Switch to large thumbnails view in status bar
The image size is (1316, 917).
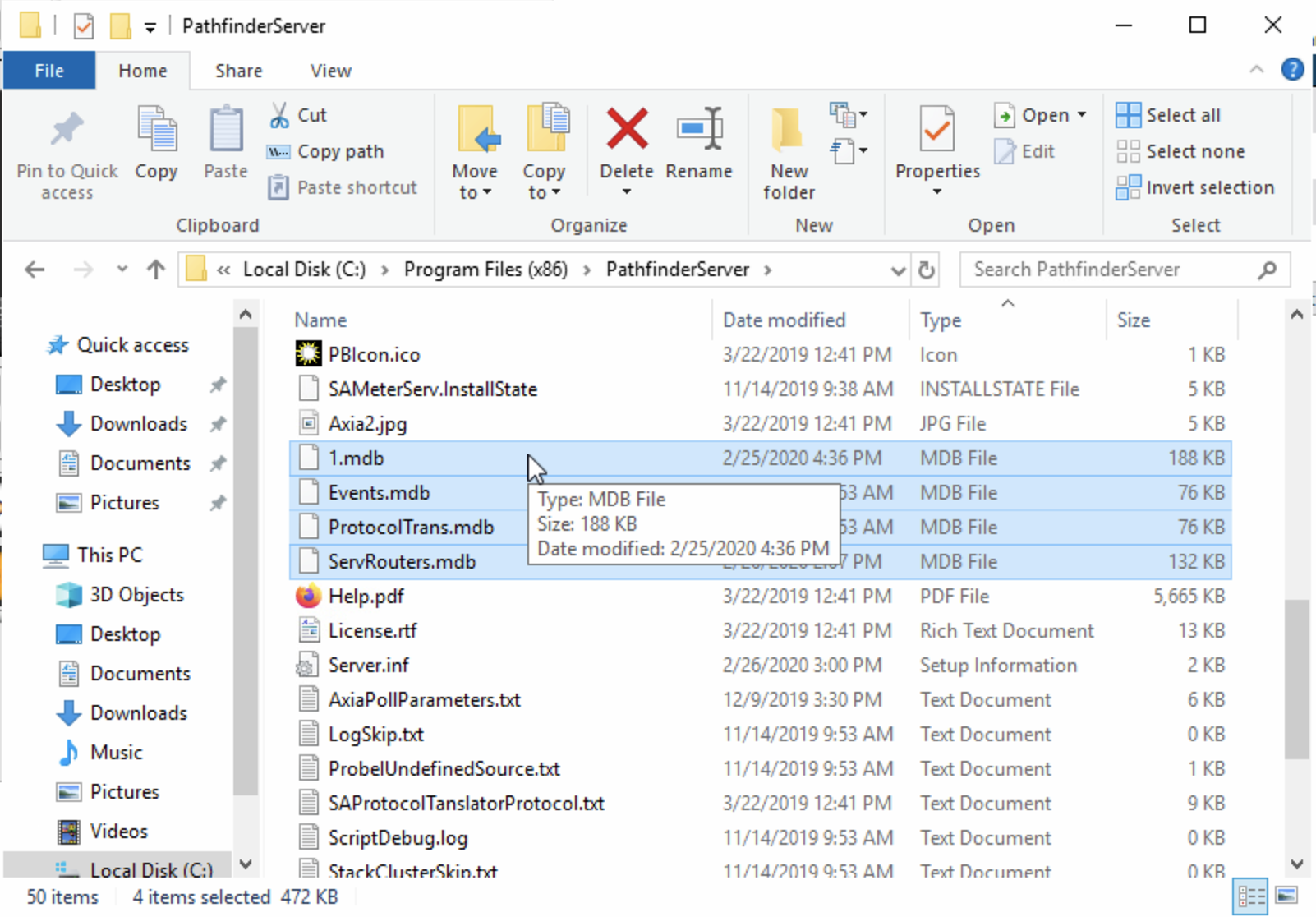(x=1287, y=895)
